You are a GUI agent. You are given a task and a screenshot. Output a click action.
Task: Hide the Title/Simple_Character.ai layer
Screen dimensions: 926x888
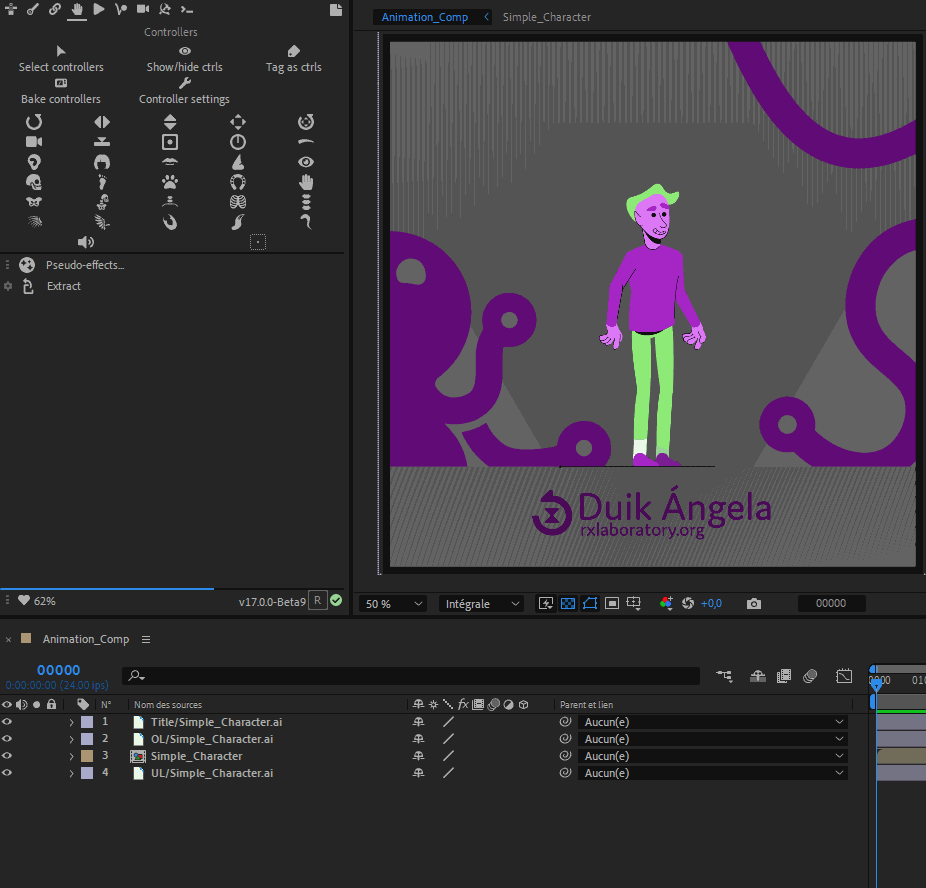click(7, 722)
